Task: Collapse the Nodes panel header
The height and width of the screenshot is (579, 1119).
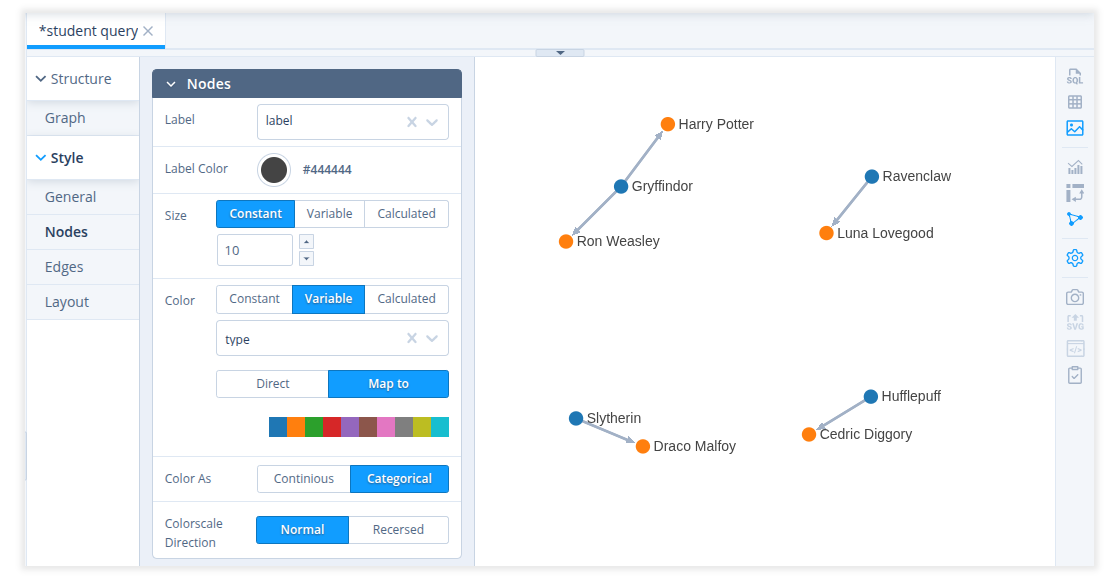Action: coord(170,83)
